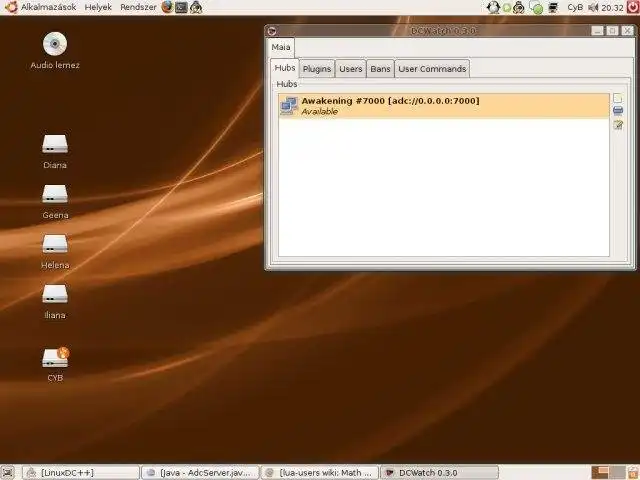Click the Tux penguin tray icon
Screen dimensions: 640x480
(x=493, y=7)
